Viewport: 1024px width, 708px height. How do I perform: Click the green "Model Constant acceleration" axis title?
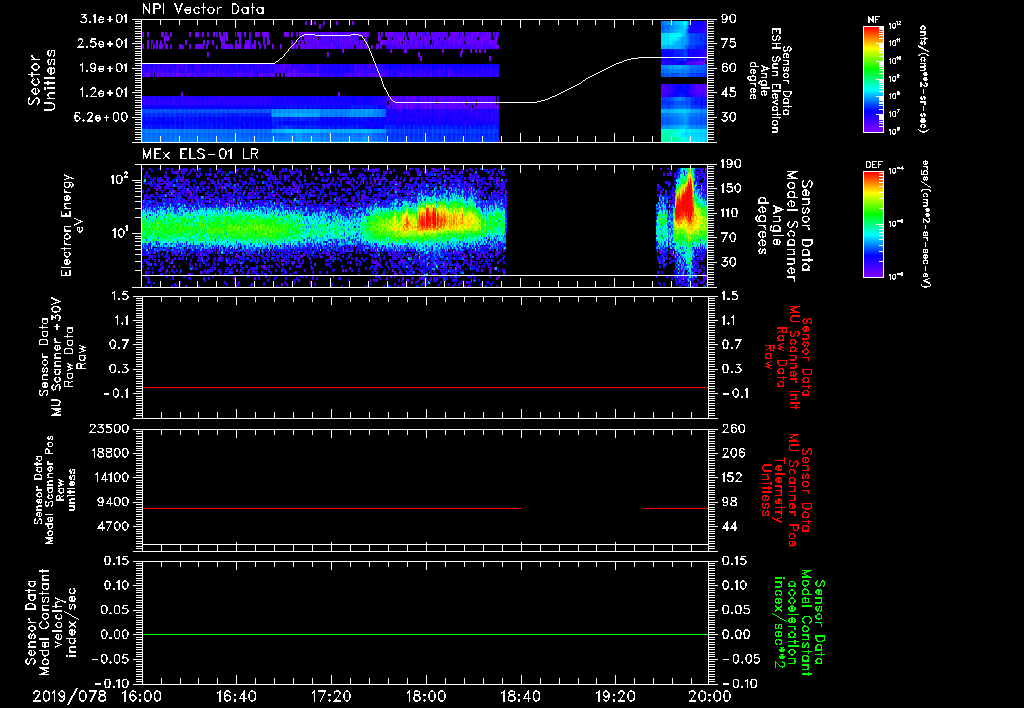[x=798, y=624]
